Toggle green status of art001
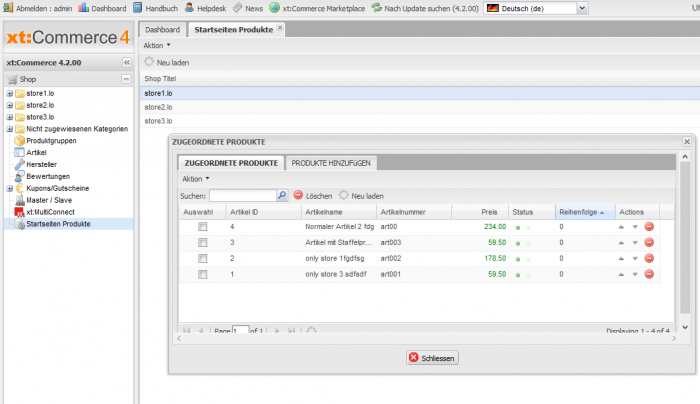700x404 pixels. (518, 275)
